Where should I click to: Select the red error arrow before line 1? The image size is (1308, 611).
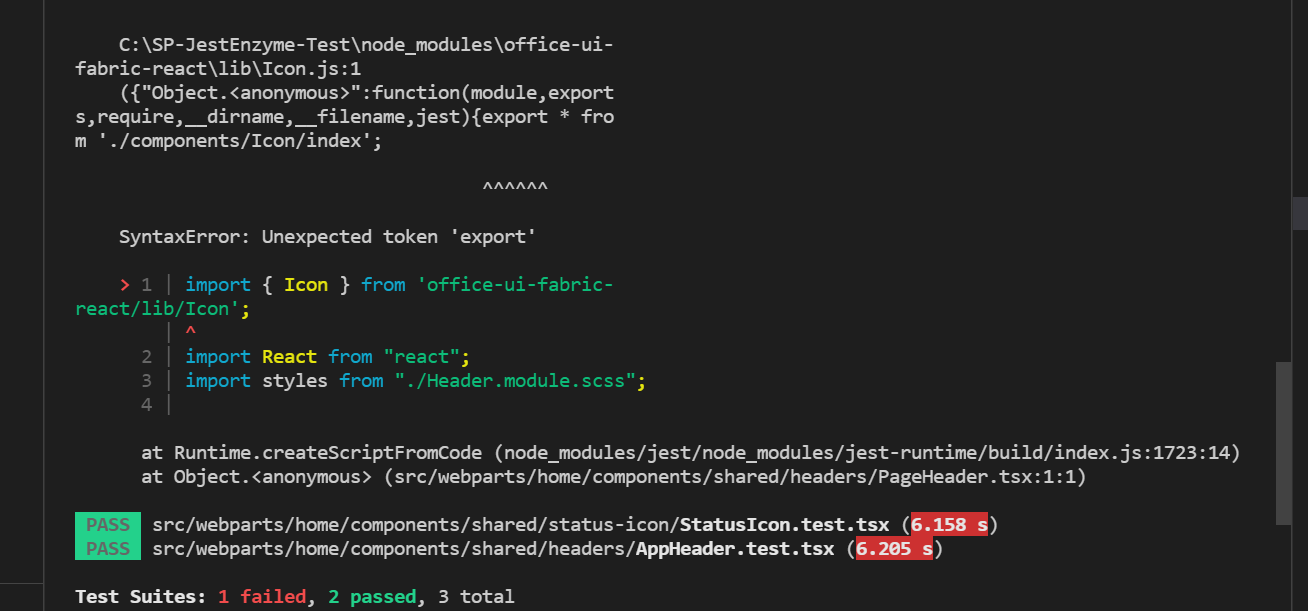[125, 284]
